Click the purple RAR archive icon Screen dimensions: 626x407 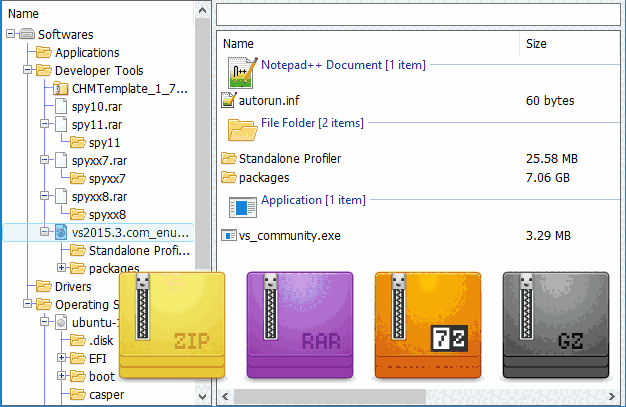[x=300, y=325]
